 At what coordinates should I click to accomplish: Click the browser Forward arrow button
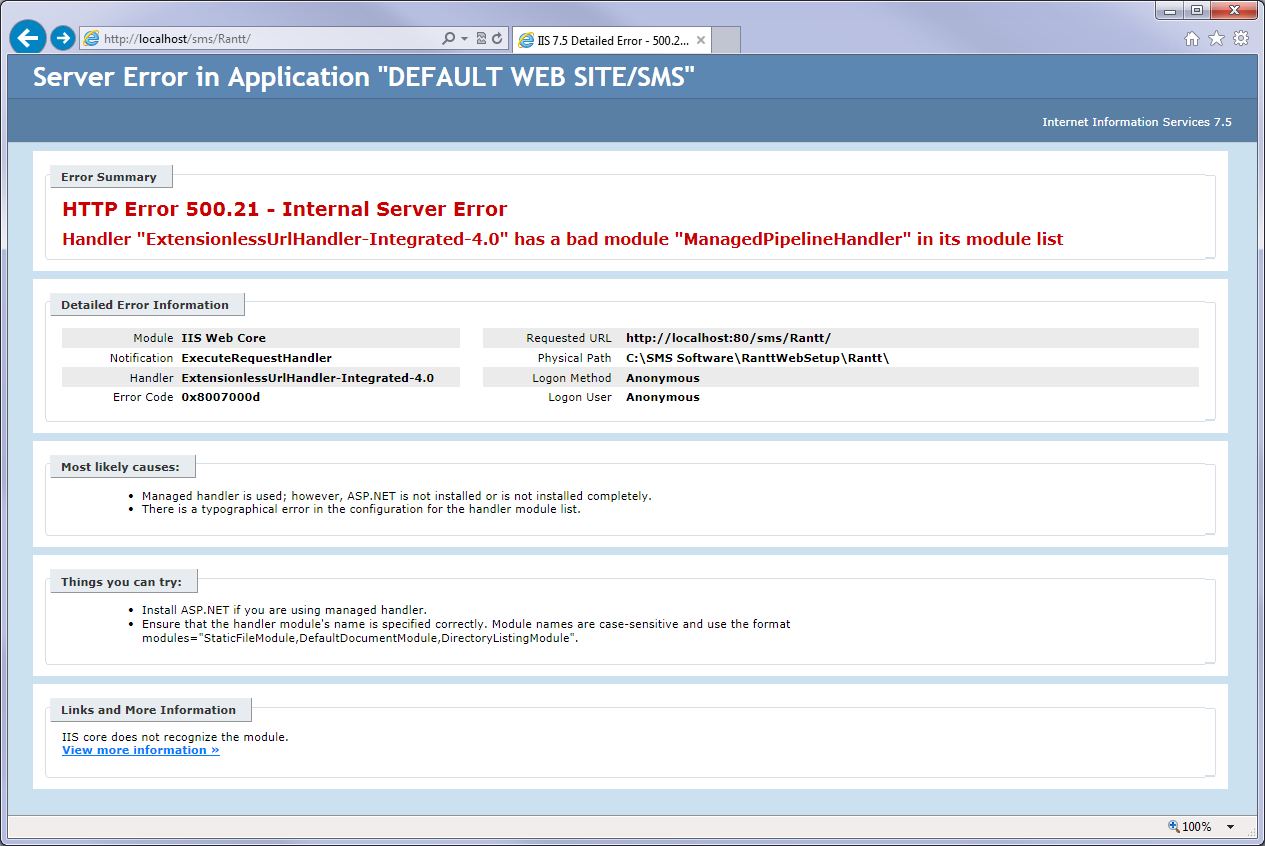(x=63, y=38)
